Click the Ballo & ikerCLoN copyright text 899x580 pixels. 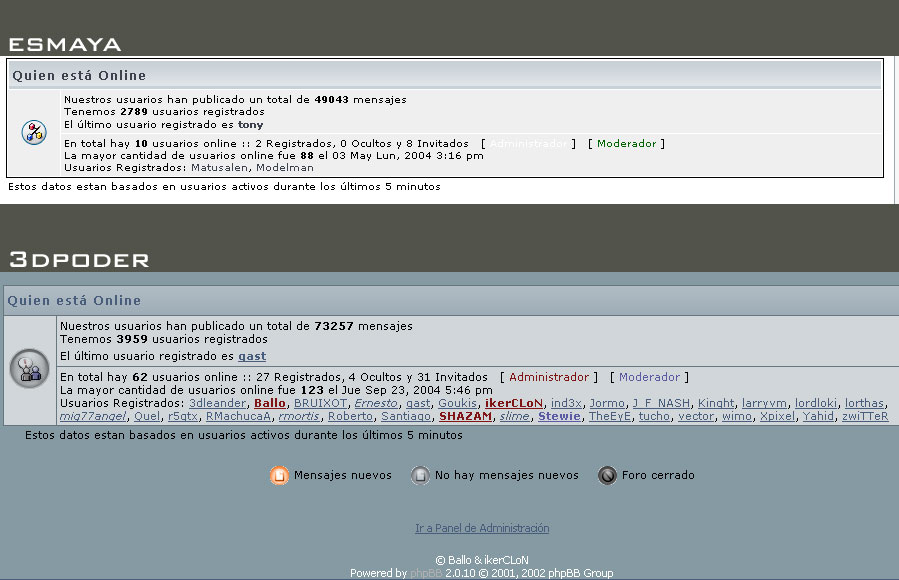pos(482,560)
